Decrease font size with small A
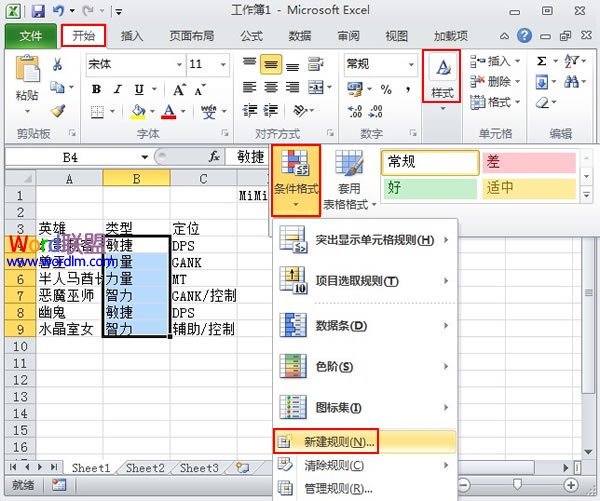This screenshot has width=600, height=501. [200, 90]
